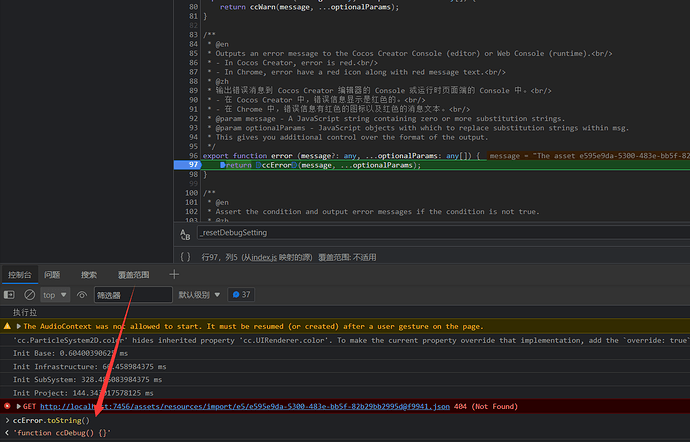This screenshot has height=442, width=690.
Task: Click line number 80 in the gutter
Action: [194, 7]
